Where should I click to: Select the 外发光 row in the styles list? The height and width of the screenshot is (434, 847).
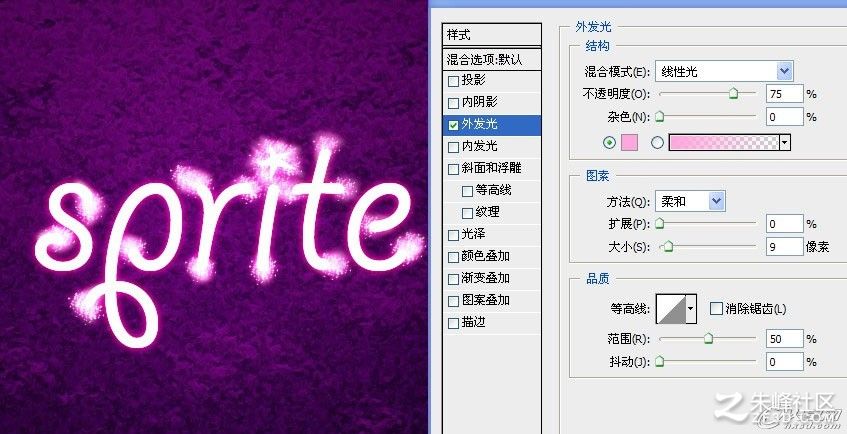pos(492,125)
